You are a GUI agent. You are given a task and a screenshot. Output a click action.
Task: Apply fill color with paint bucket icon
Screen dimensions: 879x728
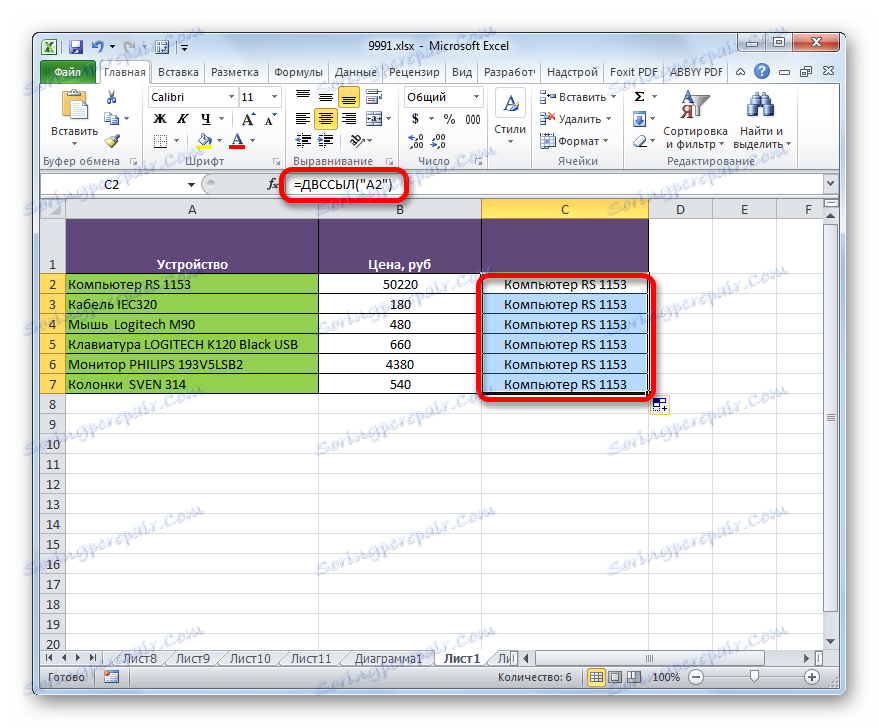tap(205, 141)
